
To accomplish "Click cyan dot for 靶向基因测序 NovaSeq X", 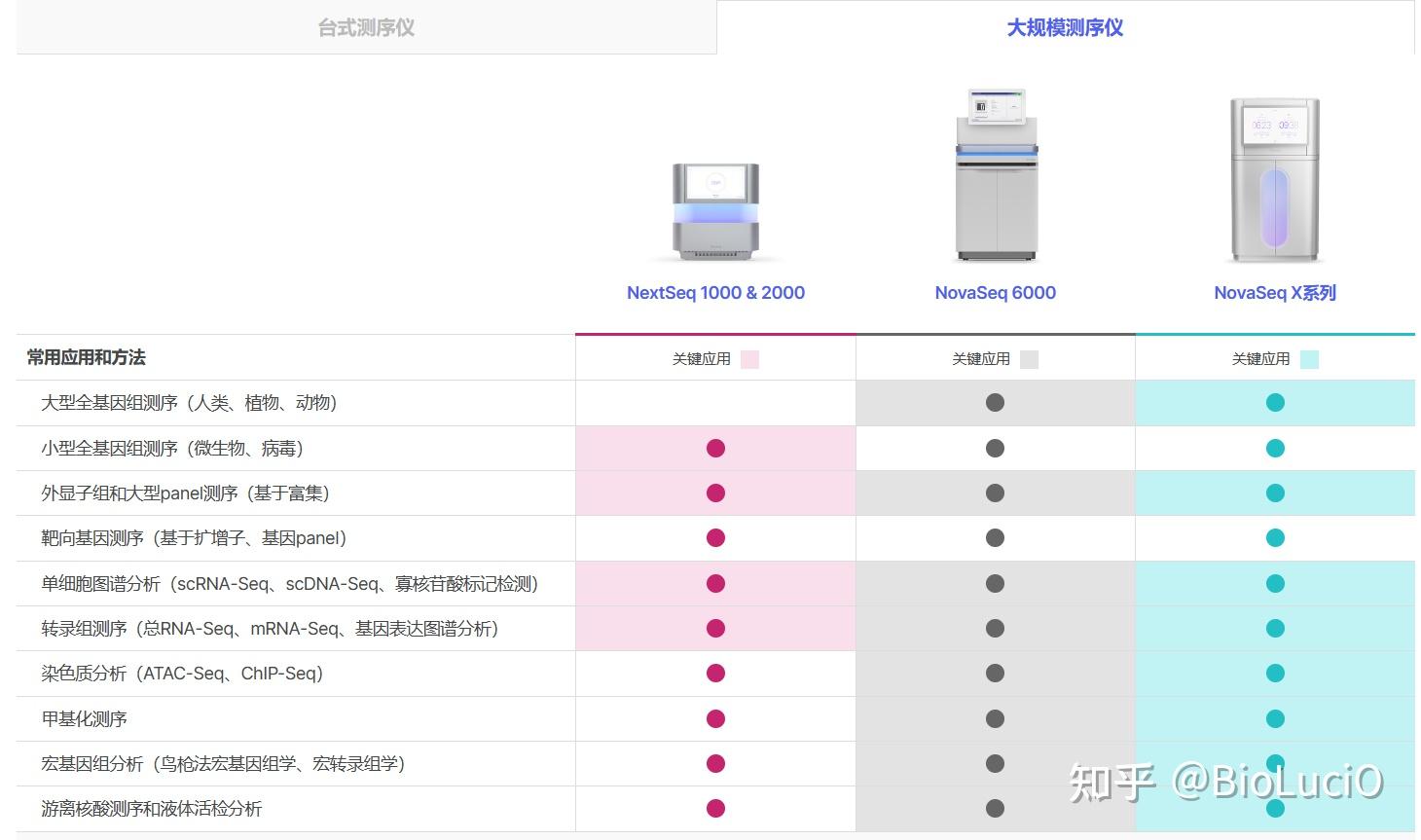I will (1275, 538).
